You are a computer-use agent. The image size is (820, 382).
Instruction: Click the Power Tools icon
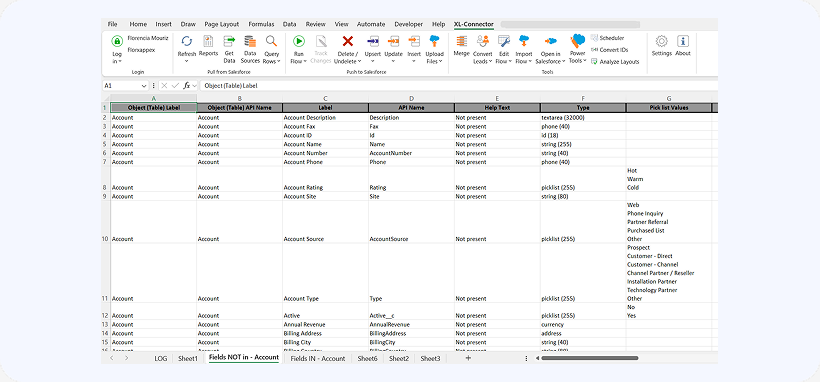pos(577,41)
